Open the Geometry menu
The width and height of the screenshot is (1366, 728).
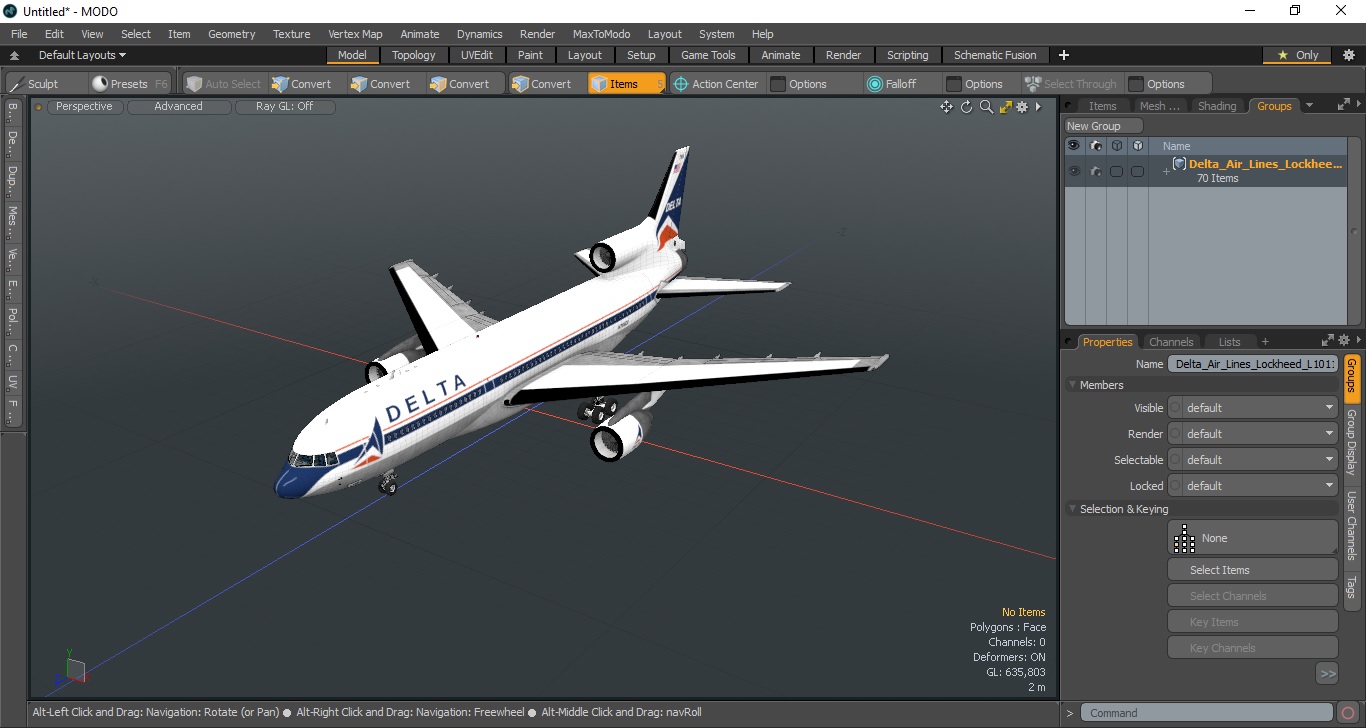coord(232,34)
